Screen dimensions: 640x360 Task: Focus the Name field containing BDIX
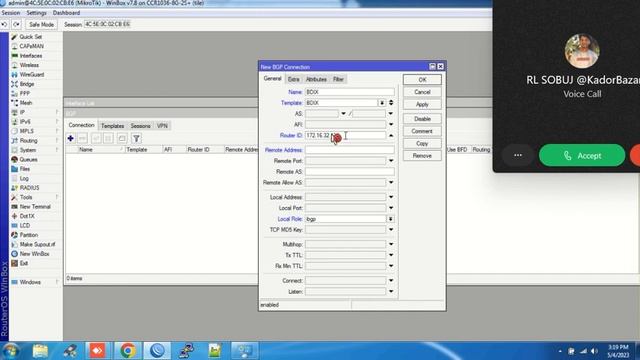tap(350, 92)
